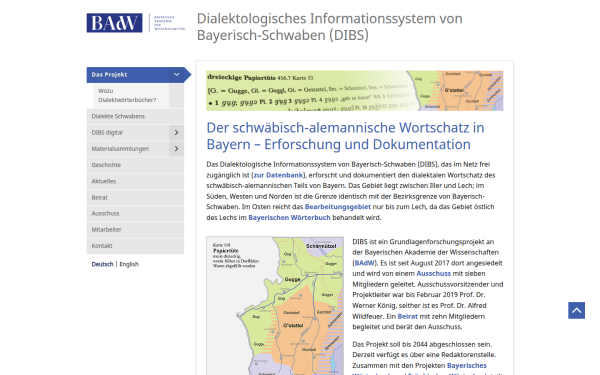This screenshot has width=600, height=375.
Task: Follow the 'zur Datenbank' link
Action: 278,175
